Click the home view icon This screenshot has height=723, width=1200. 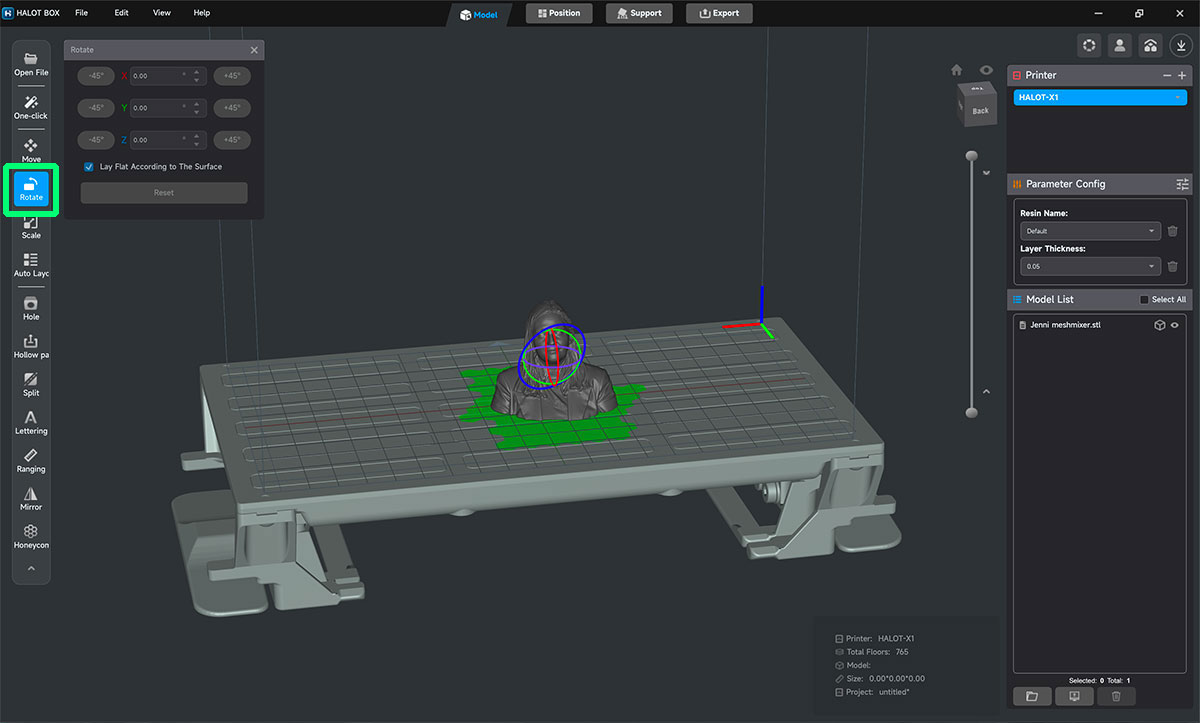tap(957, 70)
